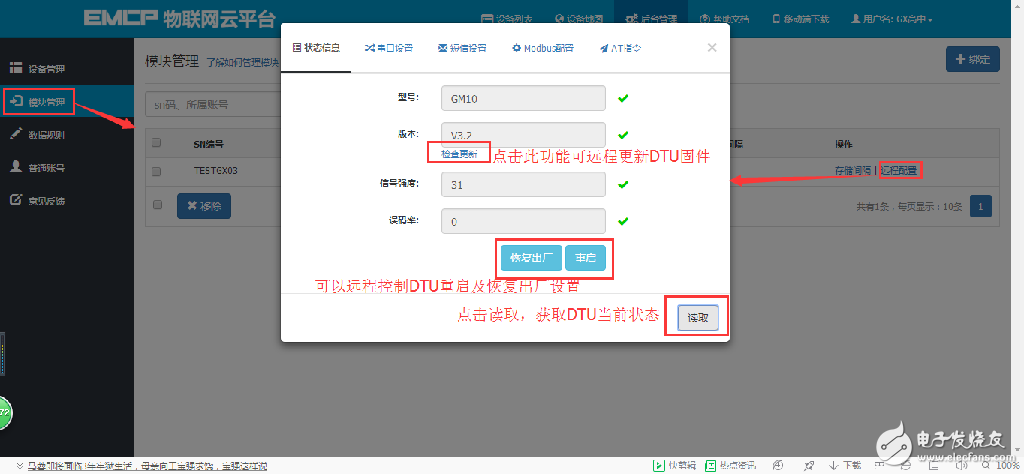Click the sign-in arrow icon of 模块管理
1024x474 pixels.
16,101
